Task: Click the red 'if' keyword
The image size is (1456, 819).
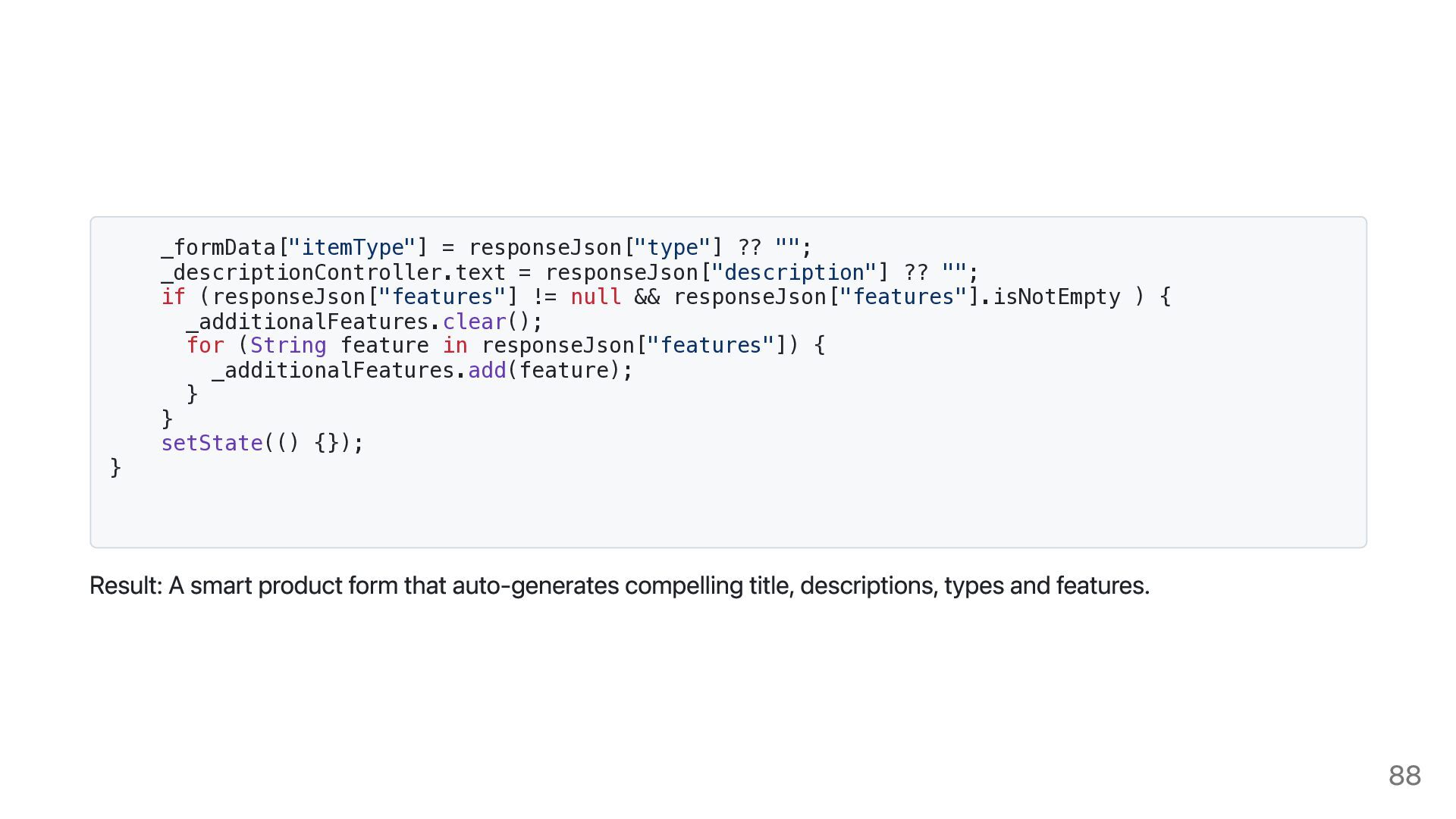Action: [x=173, y=297]
